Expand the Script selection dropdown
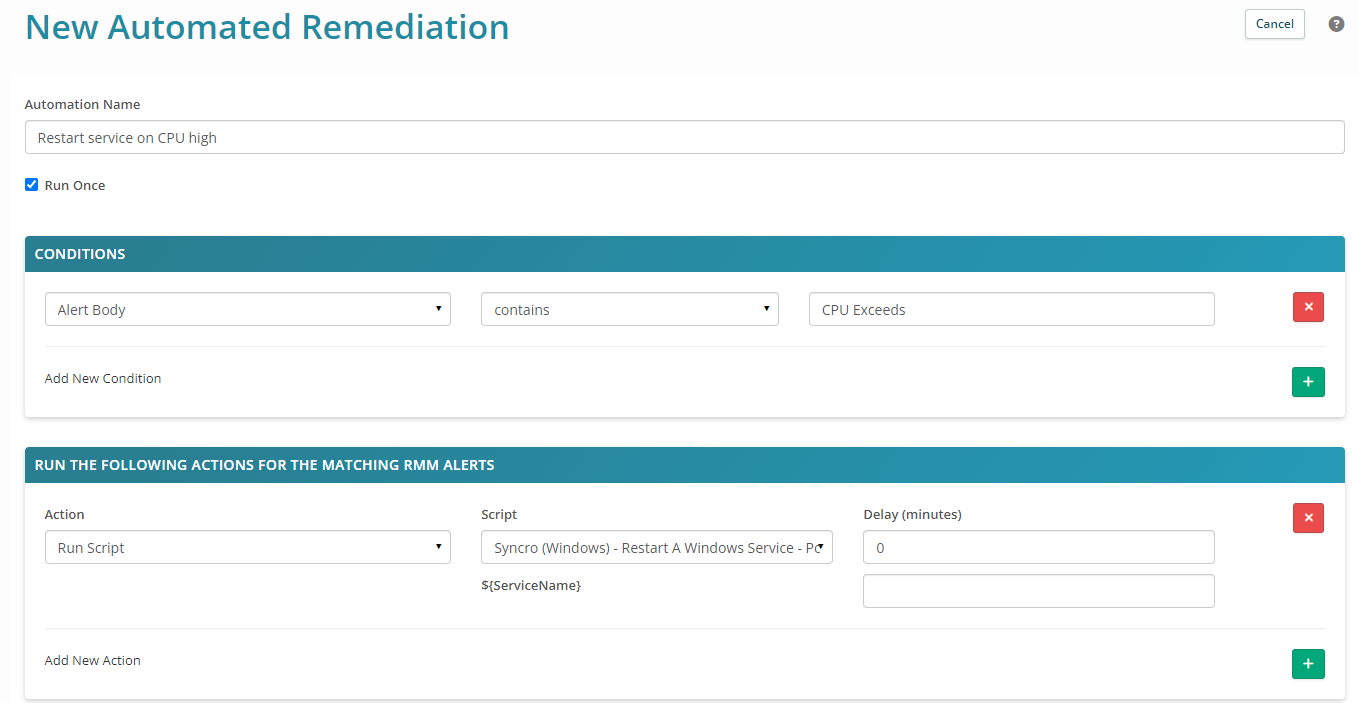 pyautogui.click(x=657, y=548)
